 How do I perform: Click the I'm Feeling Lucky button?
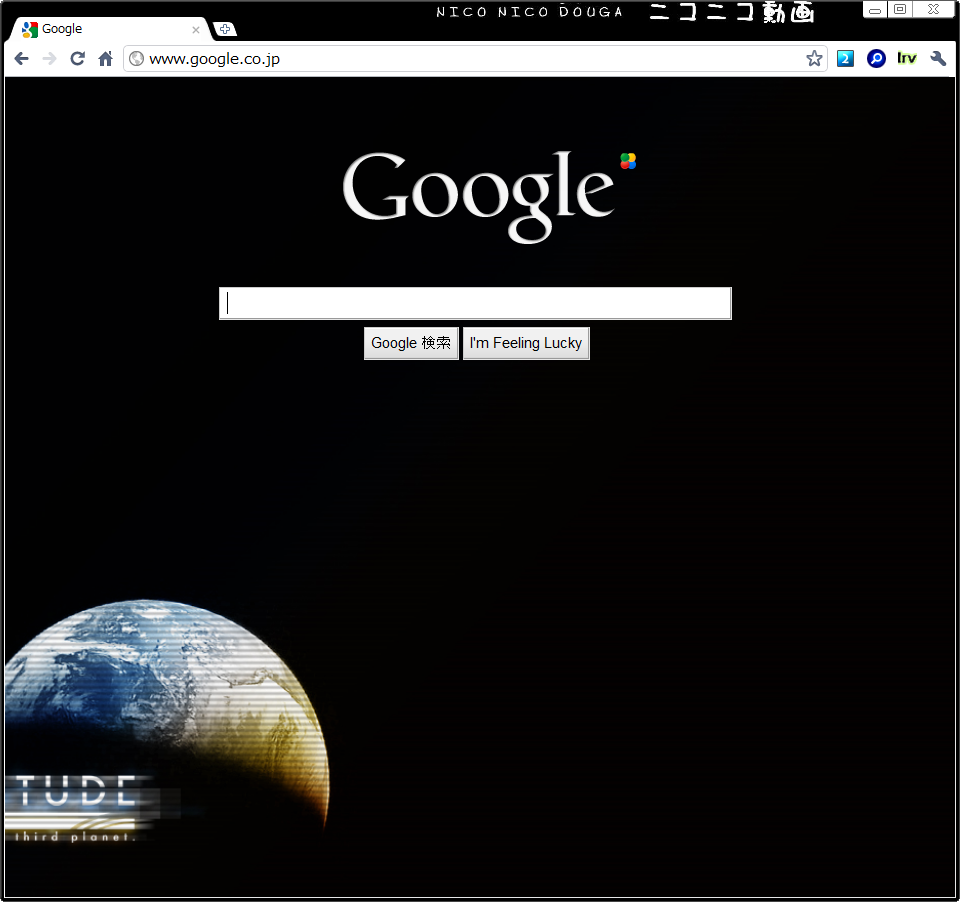pos(526,343)
